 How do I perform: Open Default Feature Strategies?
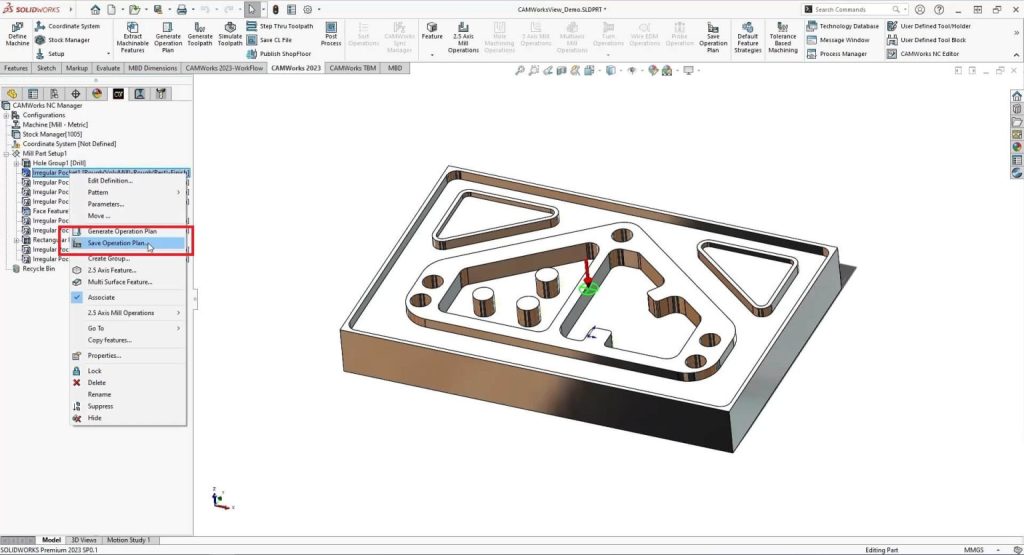click(748, 37)
